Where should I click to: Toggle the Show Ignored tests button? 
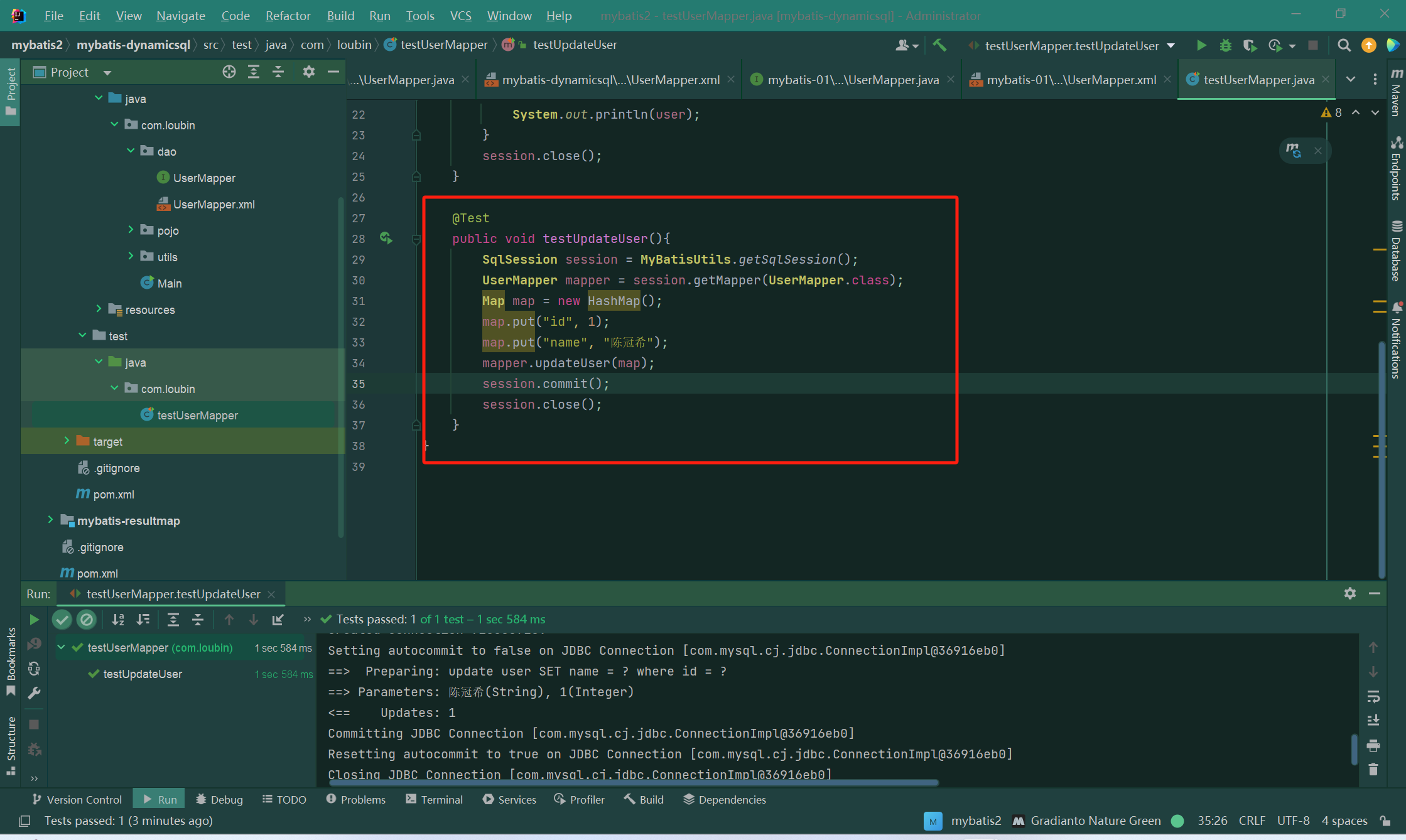click(x=87, y=620)
